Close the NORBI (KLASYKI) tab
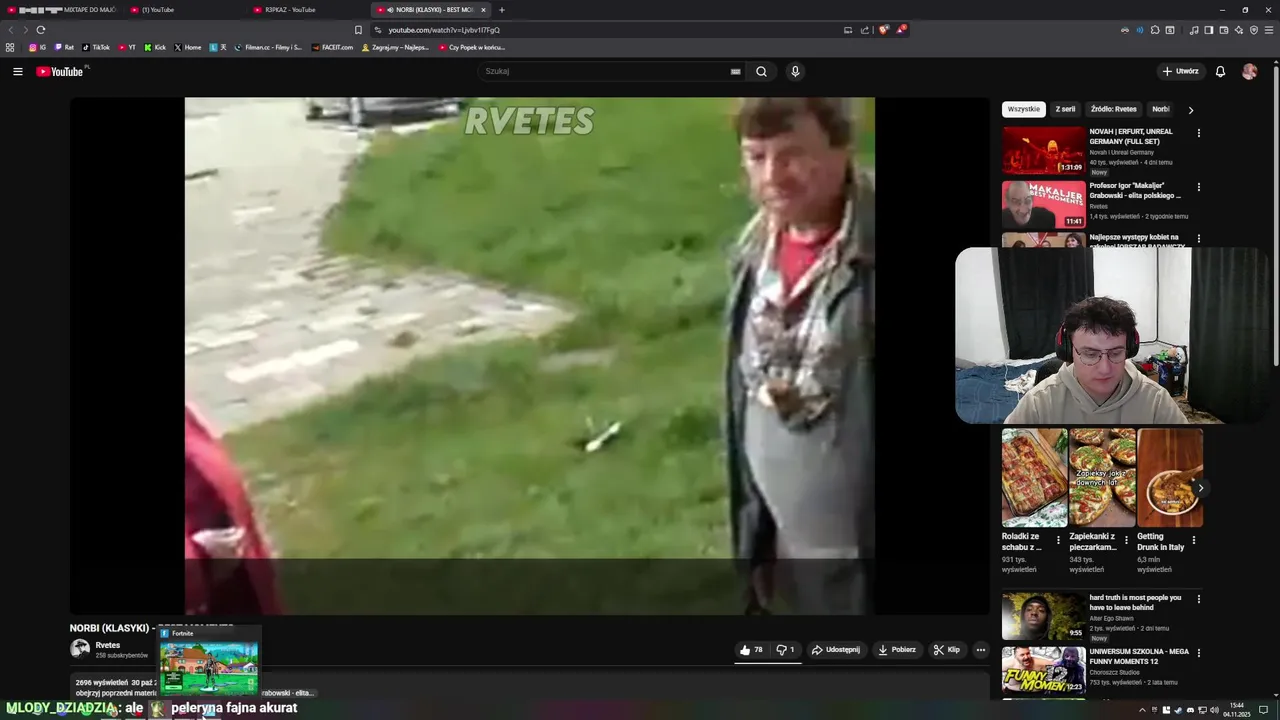1280x720 pixels. point(483,10)
